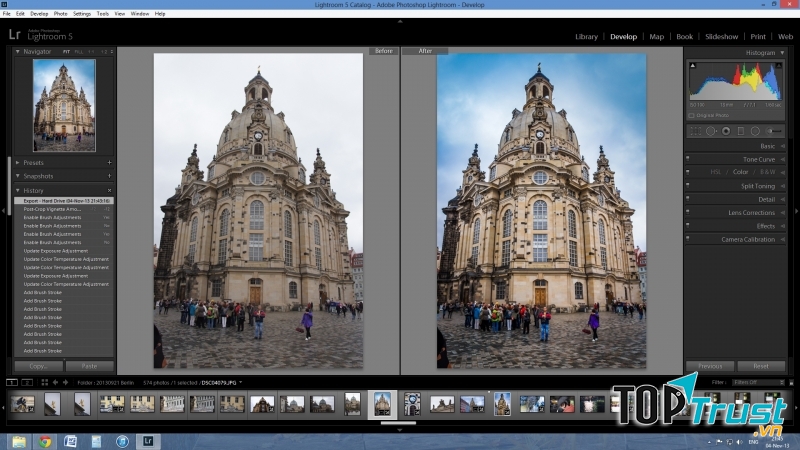Screen dimensions: 800x450
Task: Set Navigator zoom to FILL
Action: 79,52
